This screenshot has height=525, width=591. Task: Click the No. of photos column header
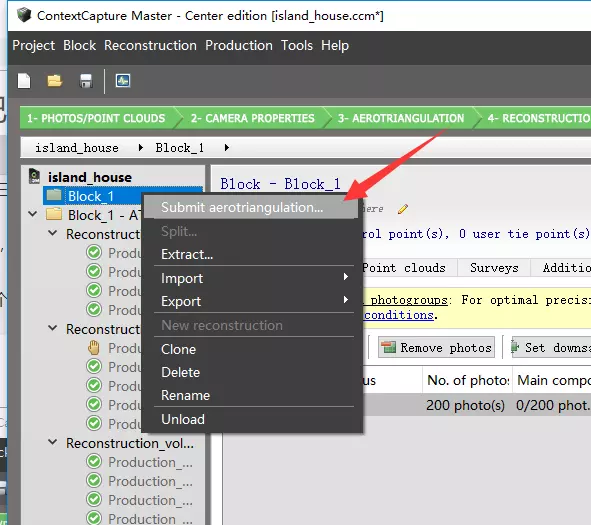pyautogui.click(x=467, y=380)
